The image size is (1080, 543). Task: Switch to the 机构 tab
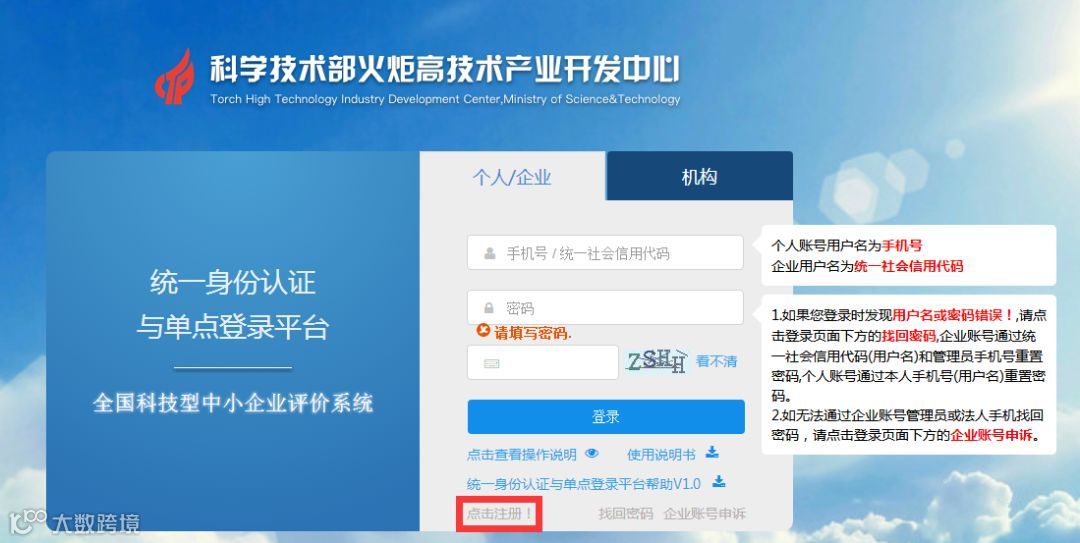[x=699, y=176]
